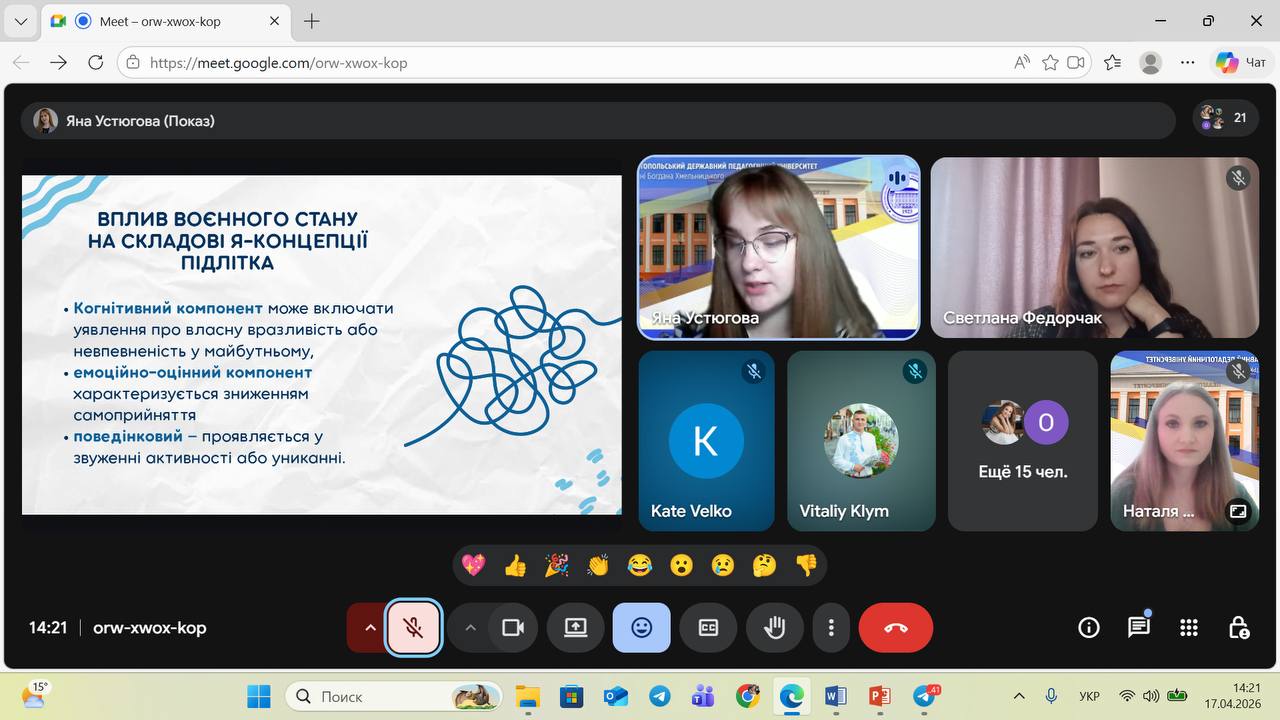Open the activities grid icon
Image resolution: width=1280 pixels, height=720 pixels.
click(1188, 628)
